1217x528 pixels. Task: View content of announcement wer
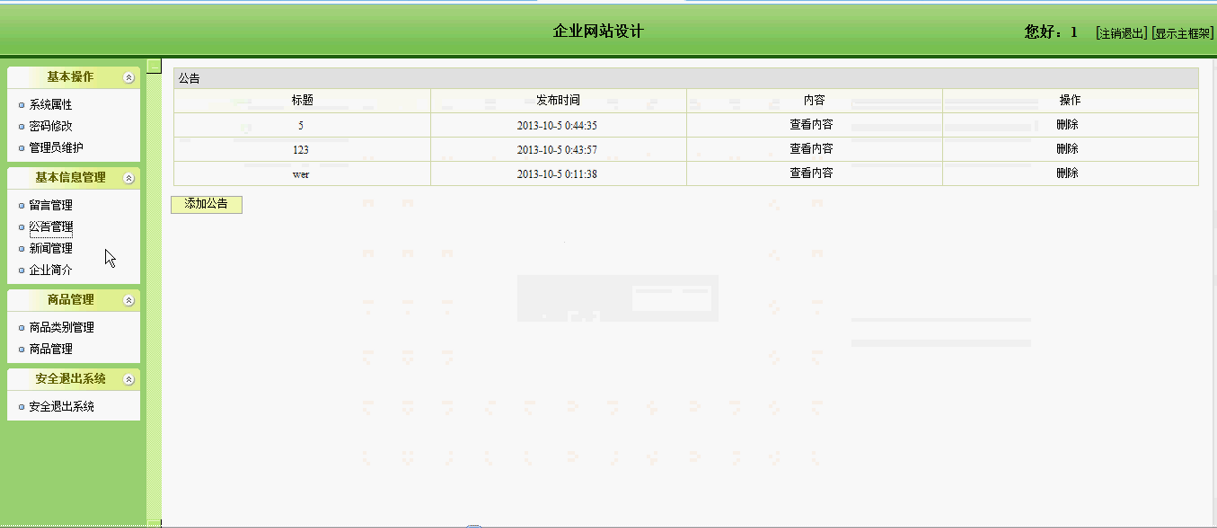click(x=811, y=173)
